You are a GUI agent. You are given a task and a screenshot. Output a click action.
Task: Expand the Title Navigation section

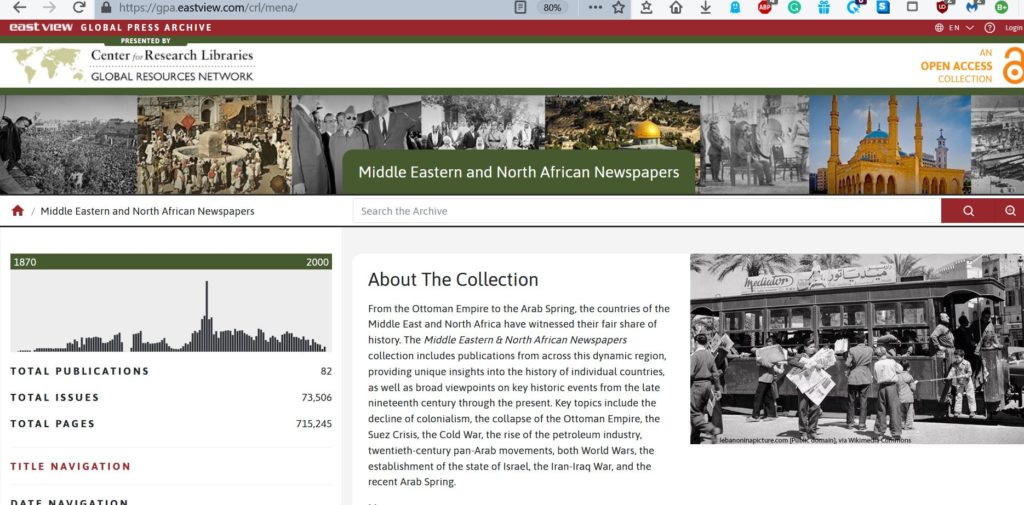70,466
